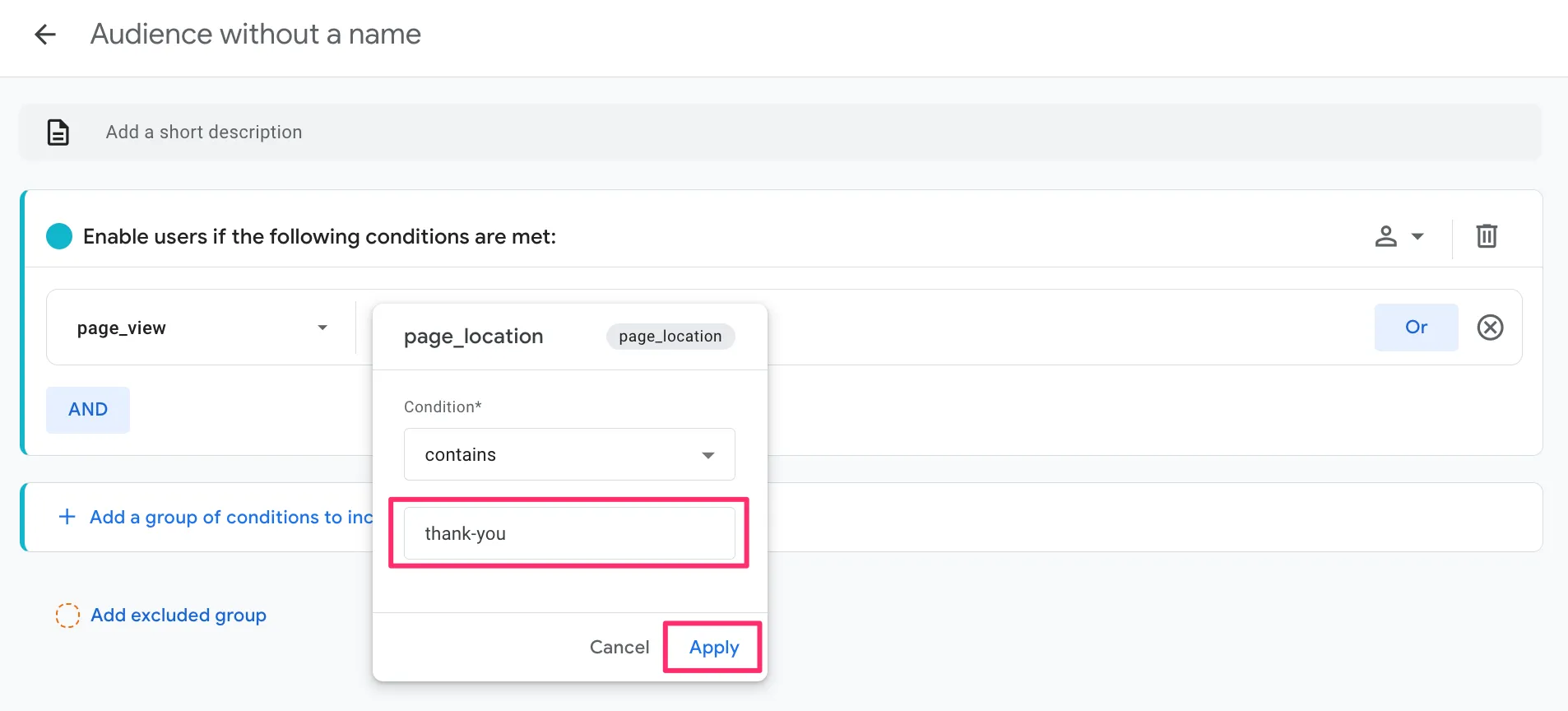This screenshot has width=1568, height=711.
Task: Open the 'contains' condition dropdown
Action: 569,454
